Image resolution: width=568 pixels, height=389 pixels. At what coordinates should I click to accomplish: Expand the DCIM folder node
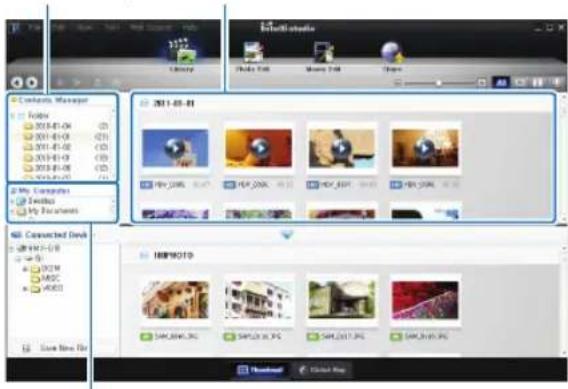pos(25,269)
